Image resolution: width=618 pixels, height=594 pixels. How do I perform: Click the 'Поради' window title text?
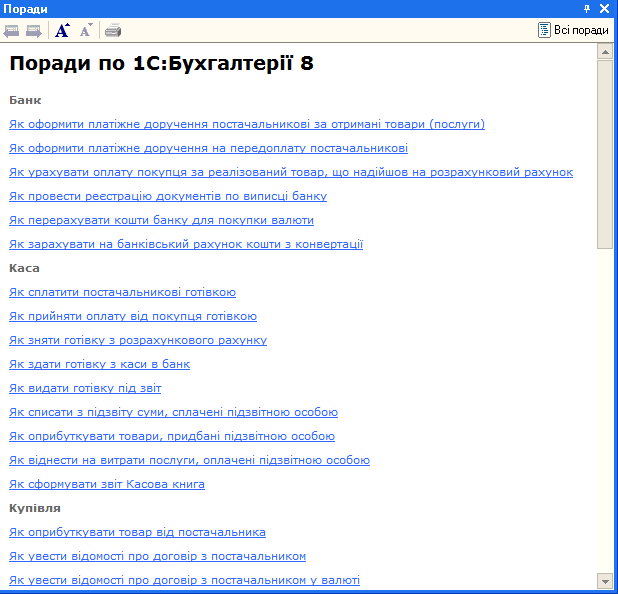click(25, 9)
